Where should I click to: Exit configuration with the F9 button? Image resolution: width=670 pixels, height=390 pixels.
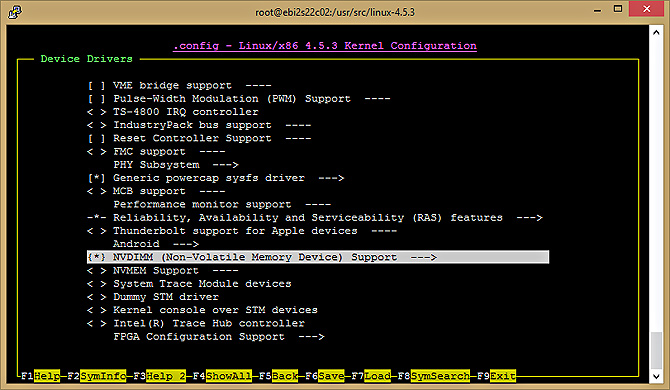(x=497, y=376)
